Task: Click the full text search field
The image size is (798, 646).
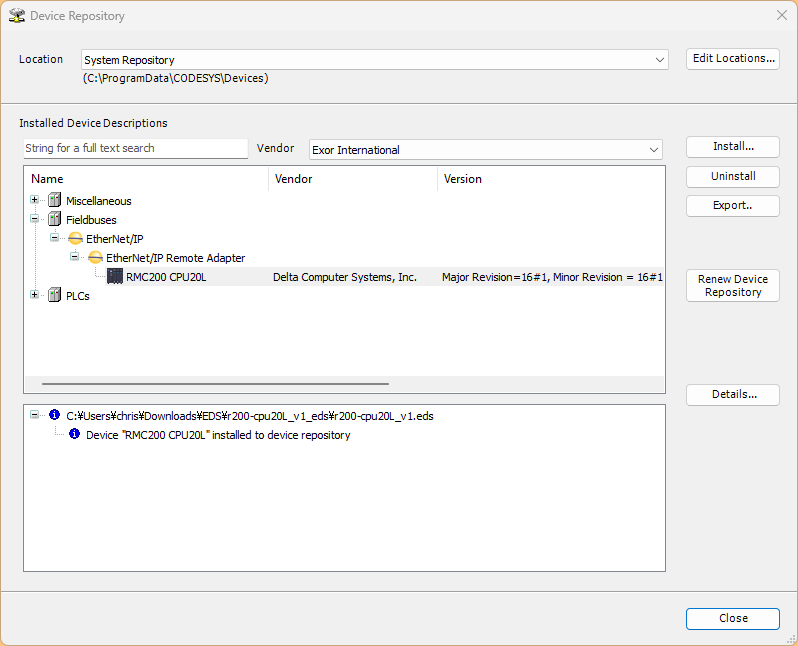Action: 135,148
